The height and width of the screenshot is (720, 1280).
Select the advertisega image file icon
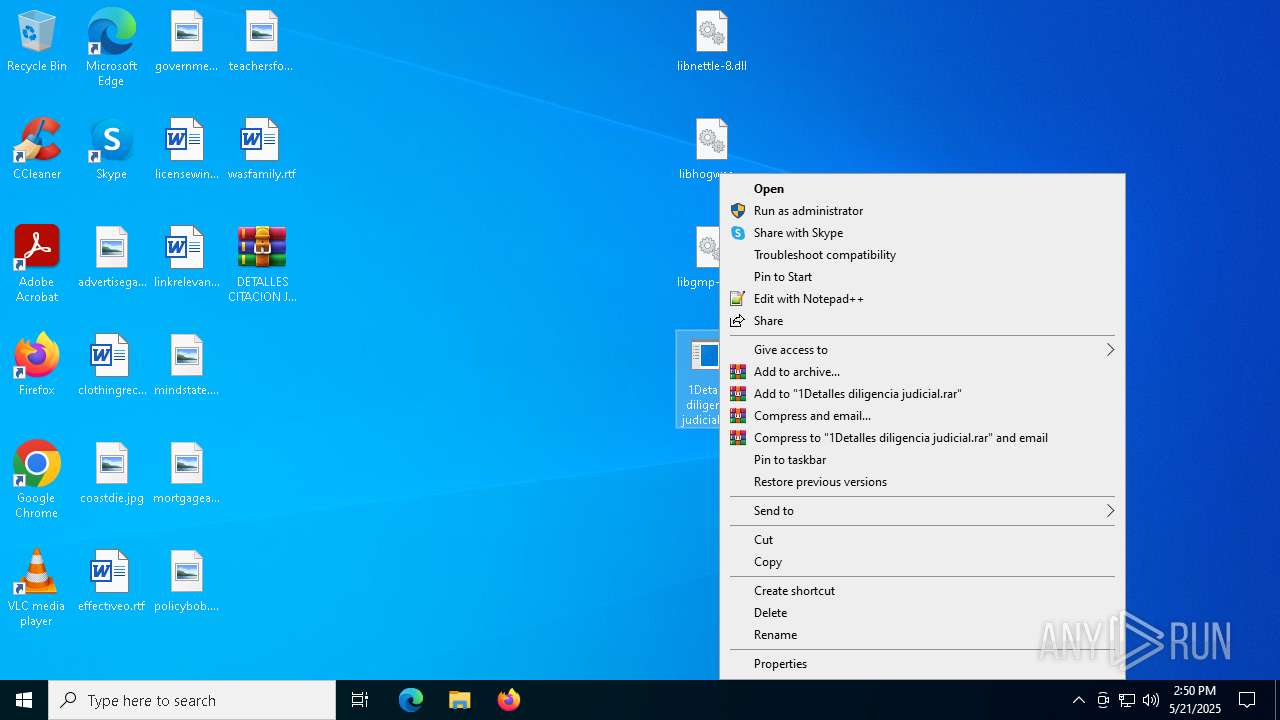pyautogui.click(x=112, y=258)
